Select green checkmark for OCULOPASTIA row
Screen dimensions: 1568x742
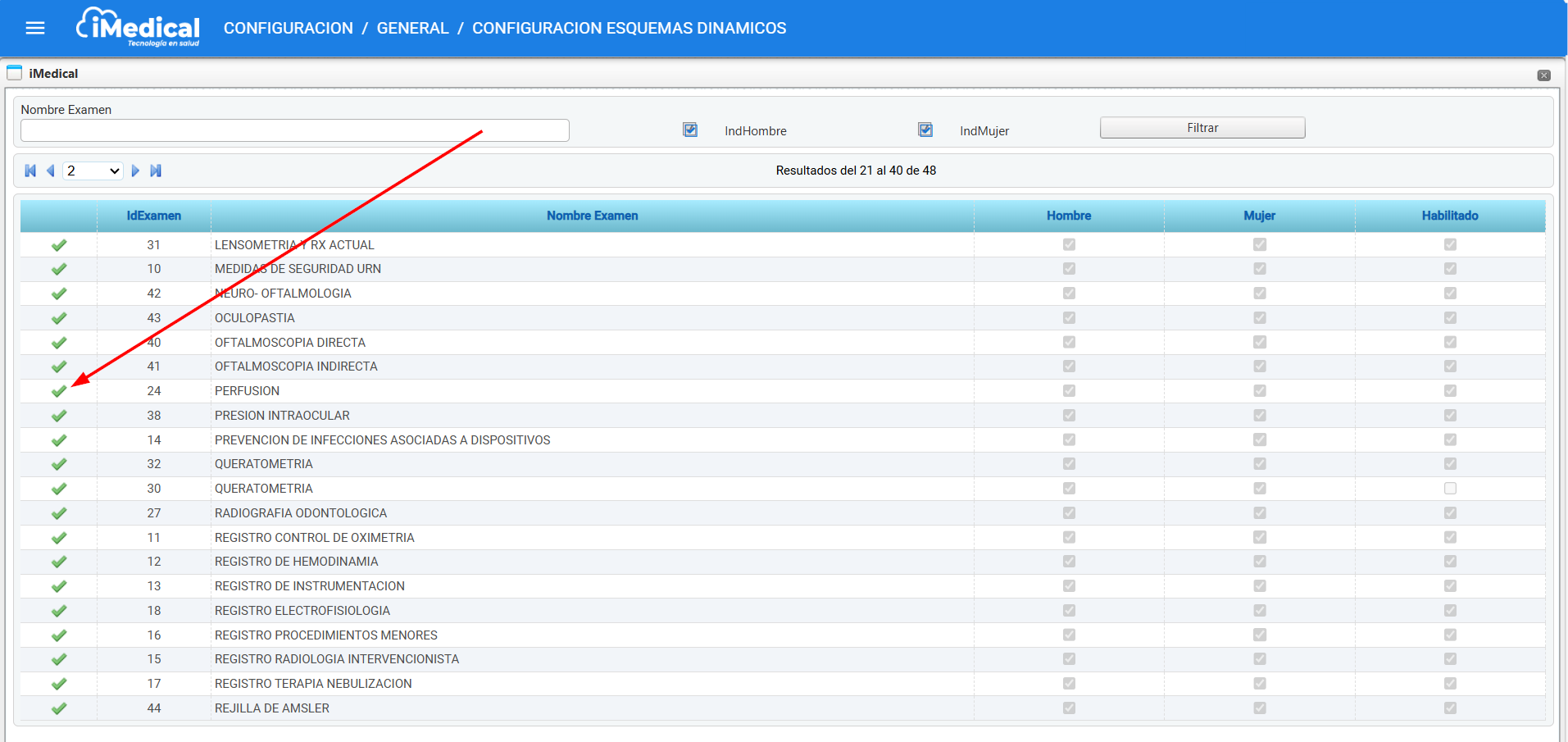(x=59, y=318)
